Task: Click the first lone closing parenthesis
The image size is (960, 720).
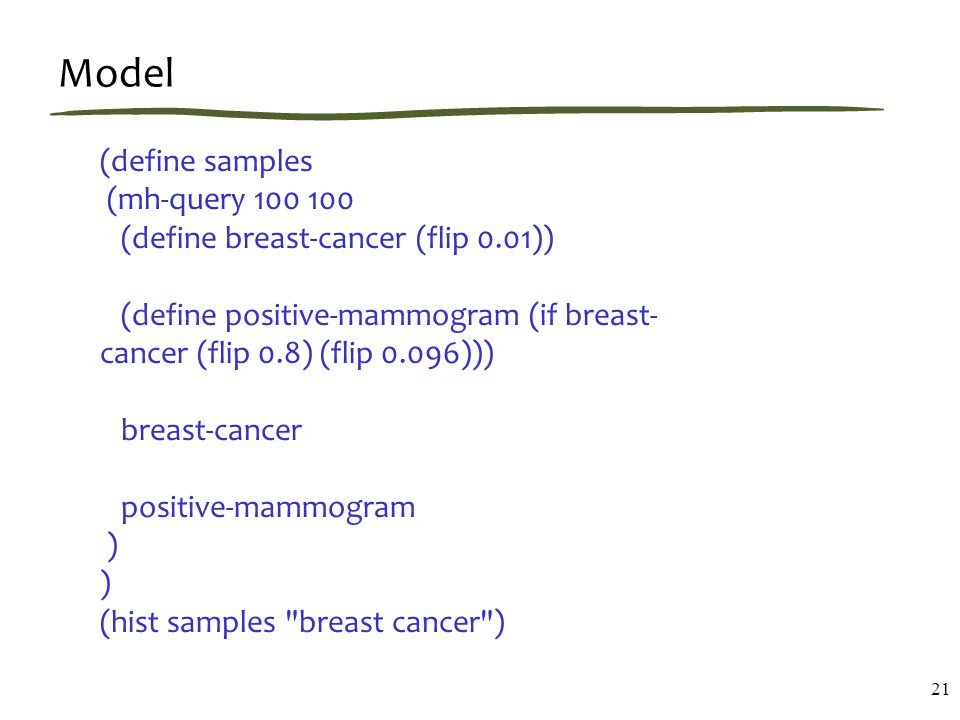Action: pos(112,546)
